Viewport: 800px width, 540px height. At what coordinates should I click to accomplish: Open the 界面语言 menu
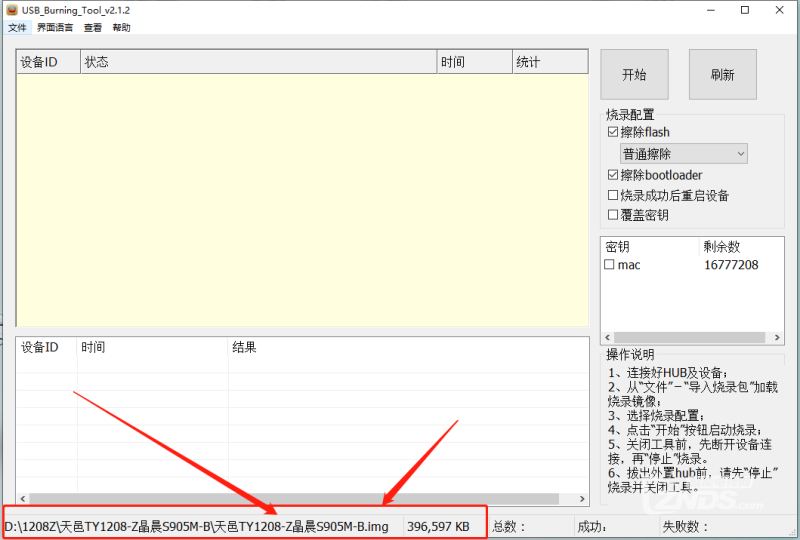(55, 28)
